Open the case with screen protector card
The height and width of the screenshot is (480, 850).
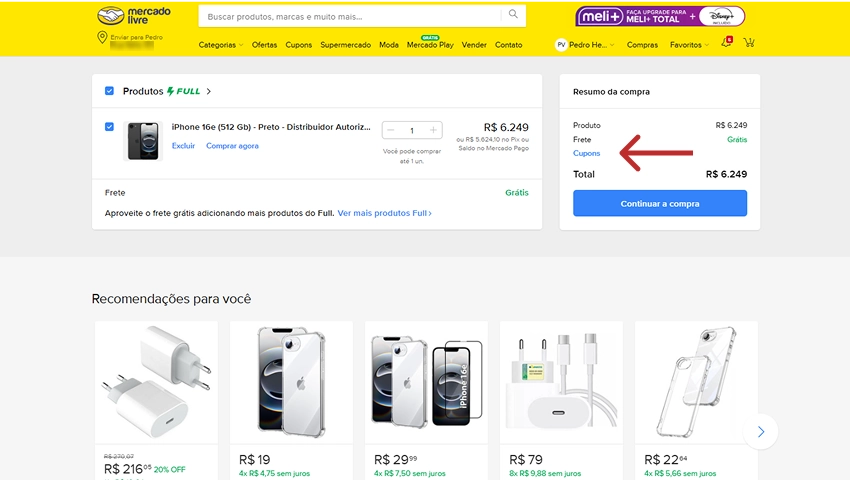(426, 400)
